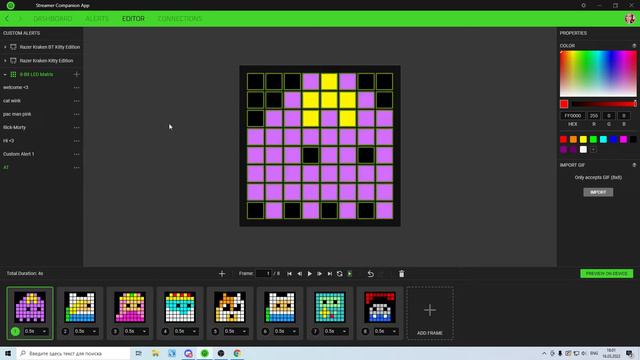Pick the cyan color swatch
The image size is (640, 360).
click(603, 140)
